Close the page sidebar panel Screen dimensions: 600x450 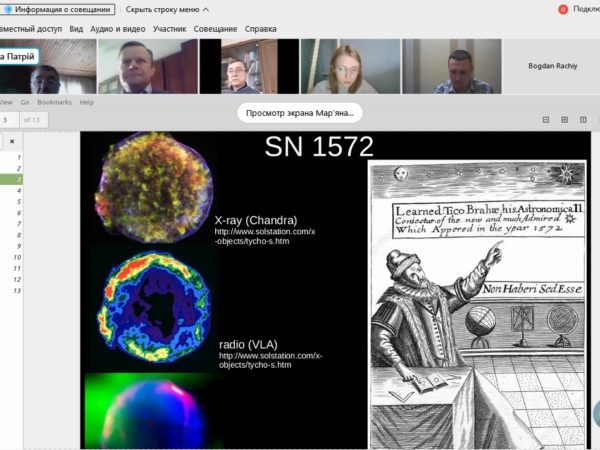(12, 142)
